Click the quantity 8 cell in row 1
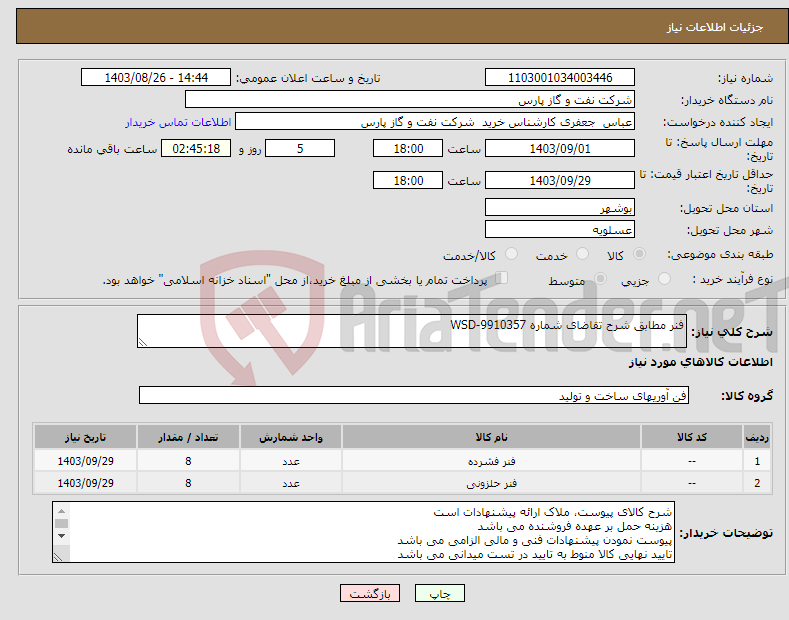789x620 pixels. (188, 461)
